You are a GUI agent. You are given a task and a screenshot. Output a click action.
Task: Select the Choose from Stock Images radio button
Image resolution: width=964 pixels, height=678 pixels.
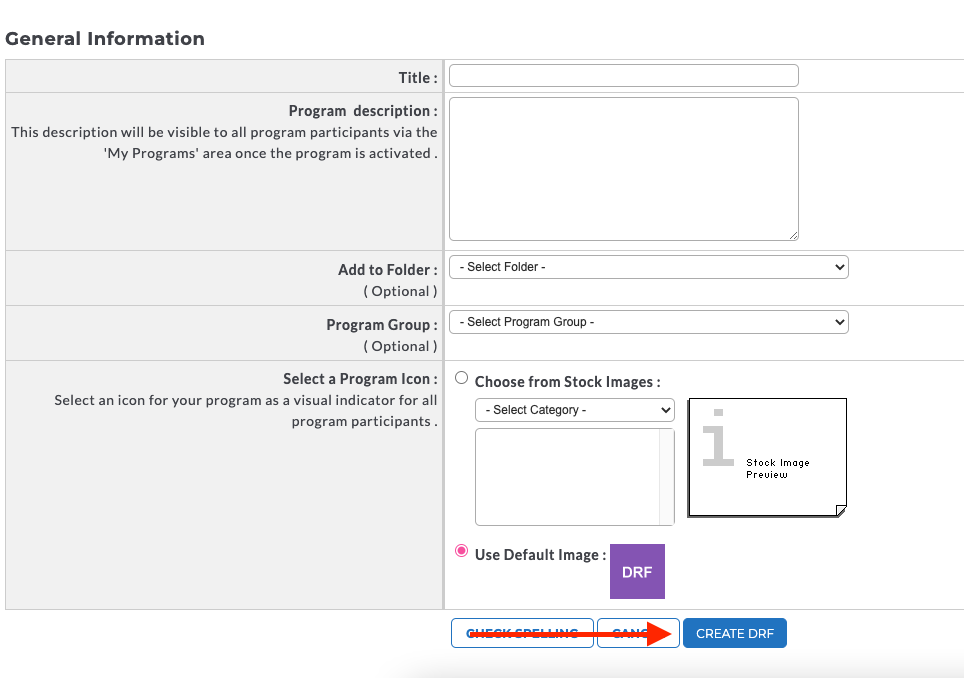click(462, 377)
